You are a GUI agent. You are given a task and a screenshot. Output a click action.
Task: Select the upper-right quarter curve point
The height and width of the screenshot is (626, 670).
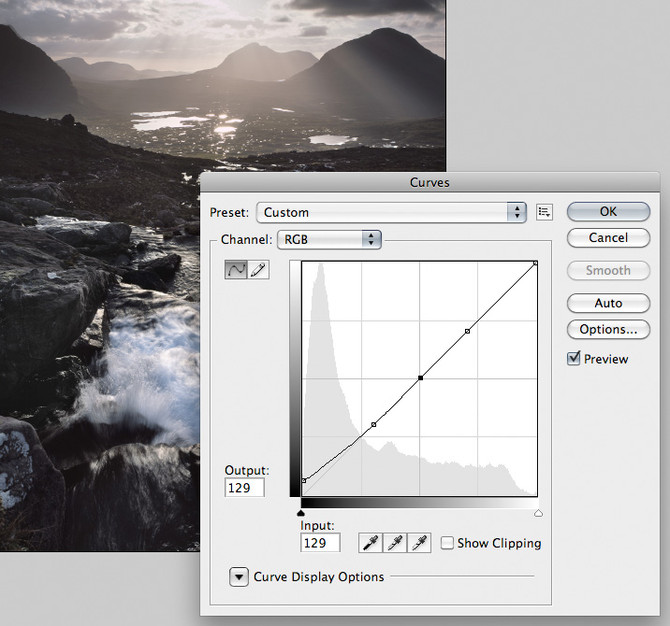point(467,331)
